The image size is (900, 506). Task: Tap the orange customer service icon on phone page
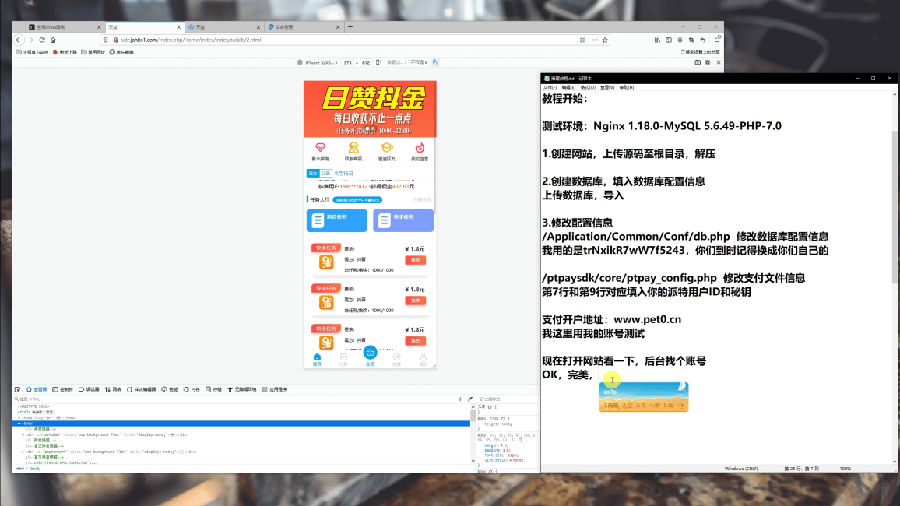click(x=354, y=148)
